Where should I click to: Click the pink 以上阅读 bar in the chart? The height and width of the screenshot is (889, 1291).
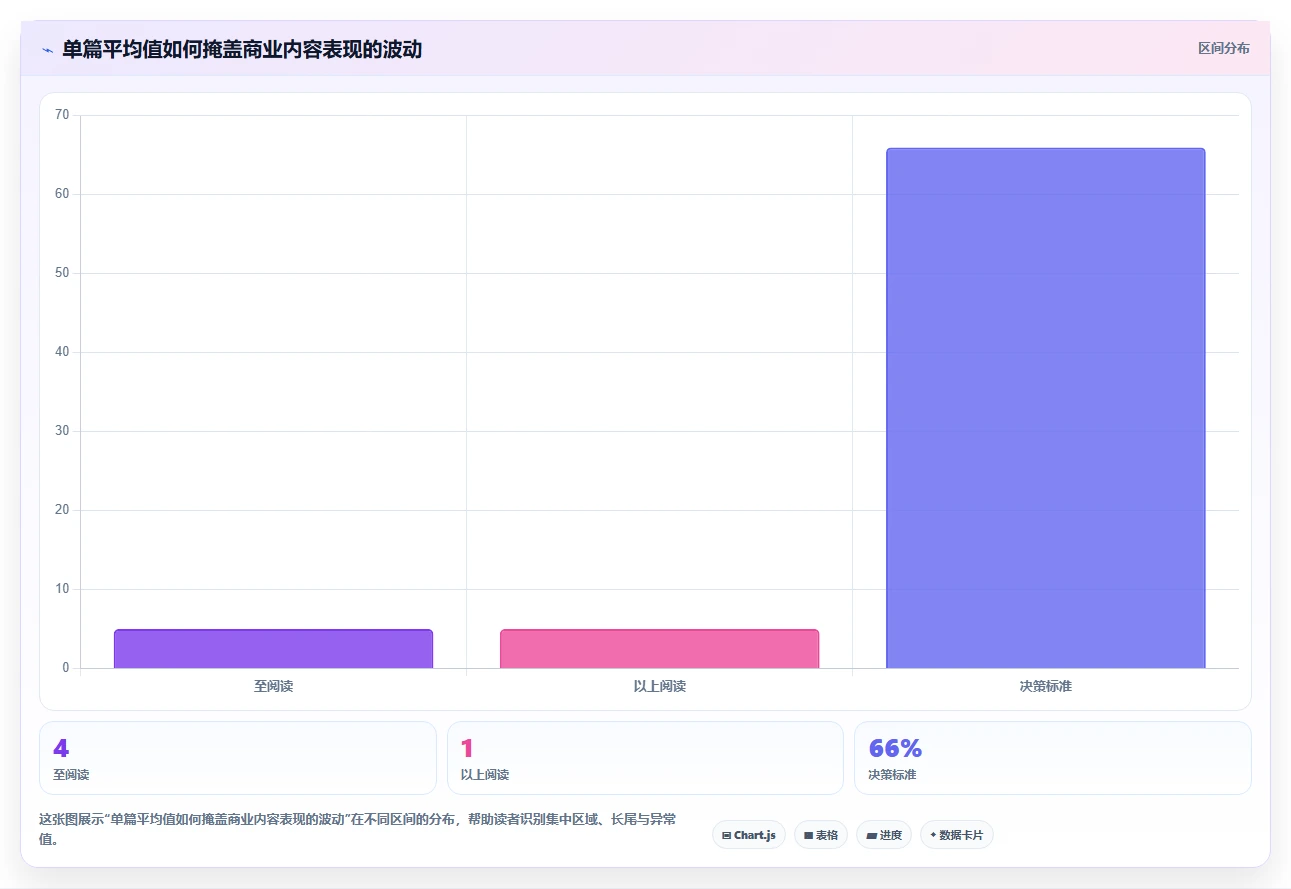tap(659, 649)
